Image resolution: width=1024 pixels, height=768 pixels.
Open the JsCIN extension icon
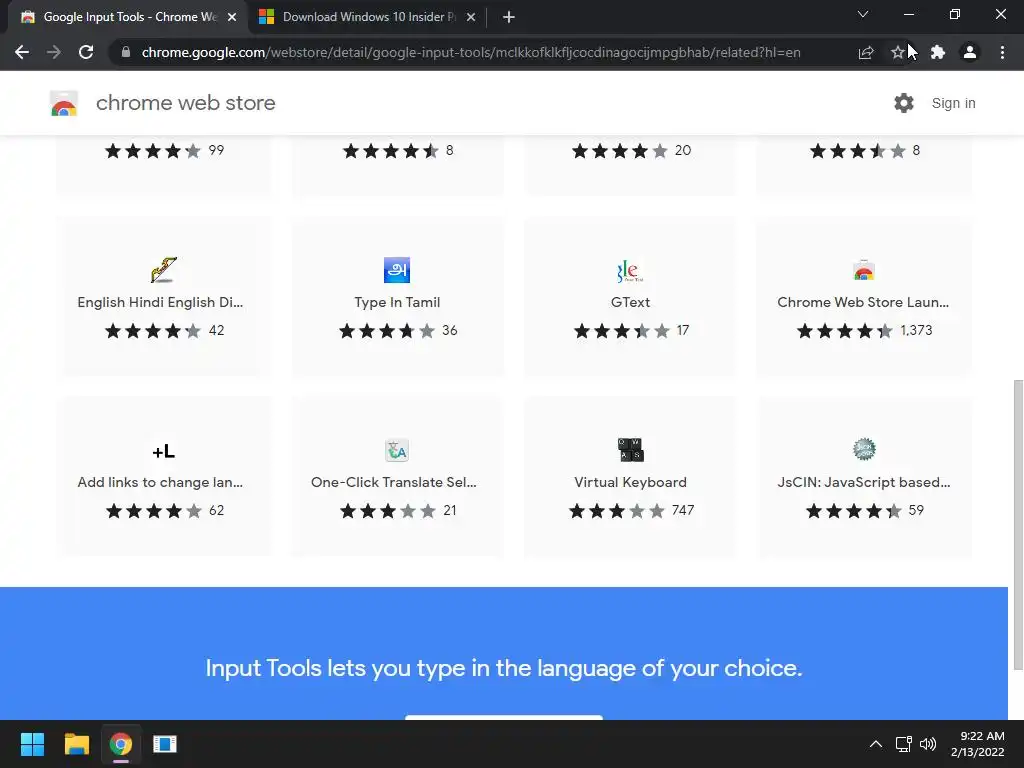point(864,449)
